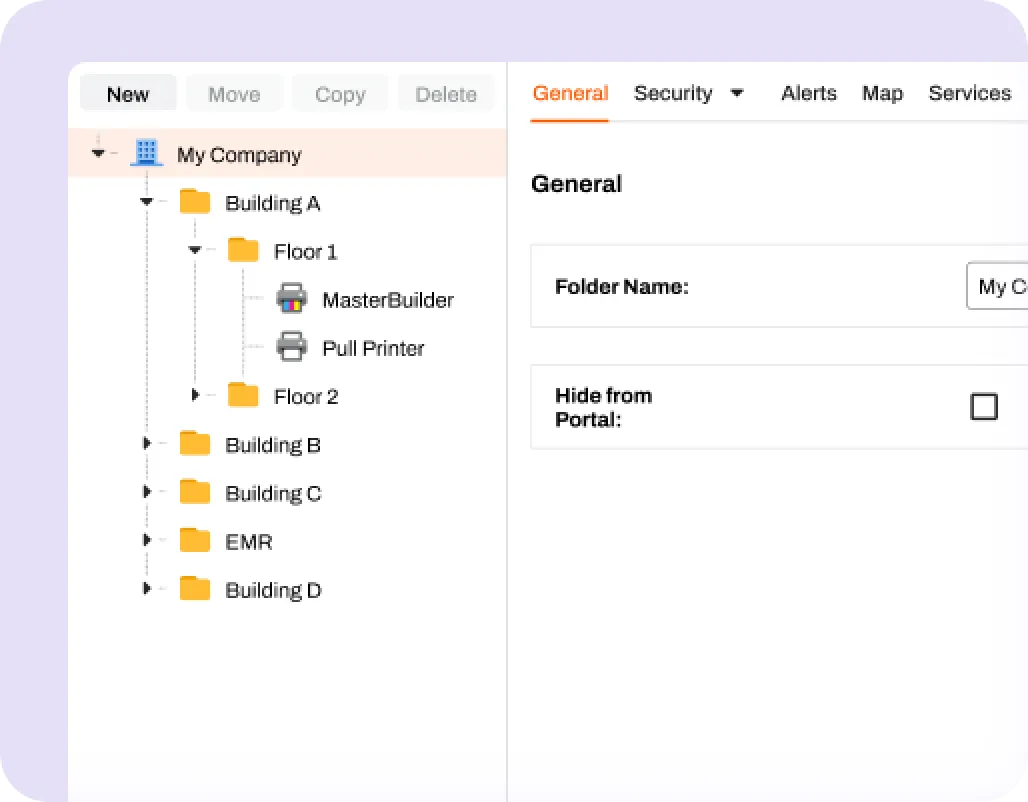Click the Building A folder icon

195,202
